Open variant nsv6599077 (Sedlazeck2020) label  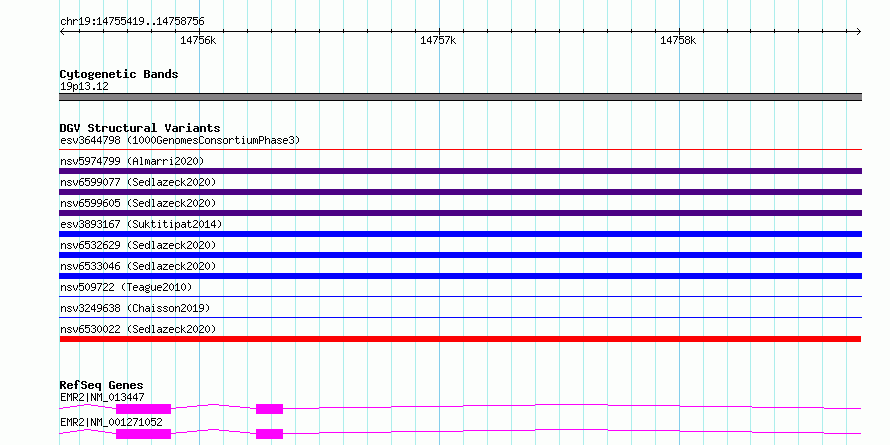pos(138,182)
